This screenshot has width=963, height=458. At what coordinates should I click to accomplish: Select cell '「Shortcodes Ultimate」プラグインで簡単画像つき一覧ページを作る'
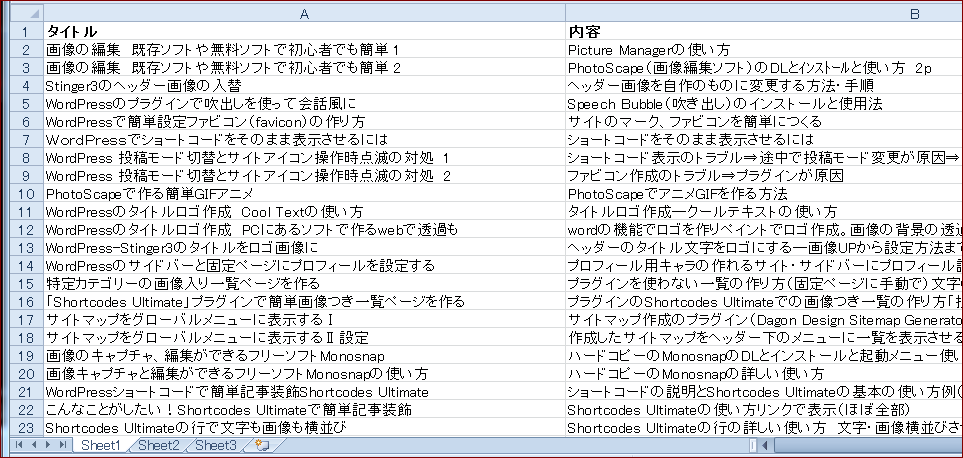tap(304, 301)
